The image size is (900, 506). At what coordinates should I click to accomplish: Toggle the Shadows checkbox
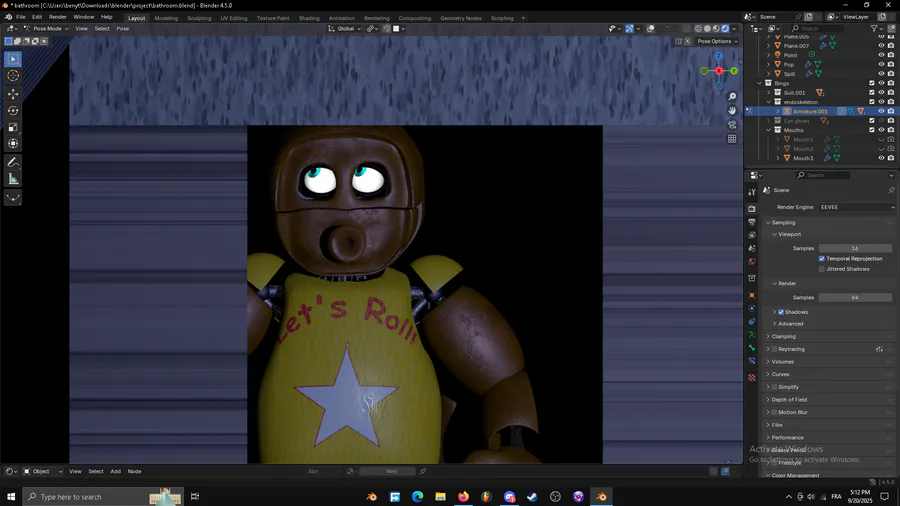[x=781, y=312]
